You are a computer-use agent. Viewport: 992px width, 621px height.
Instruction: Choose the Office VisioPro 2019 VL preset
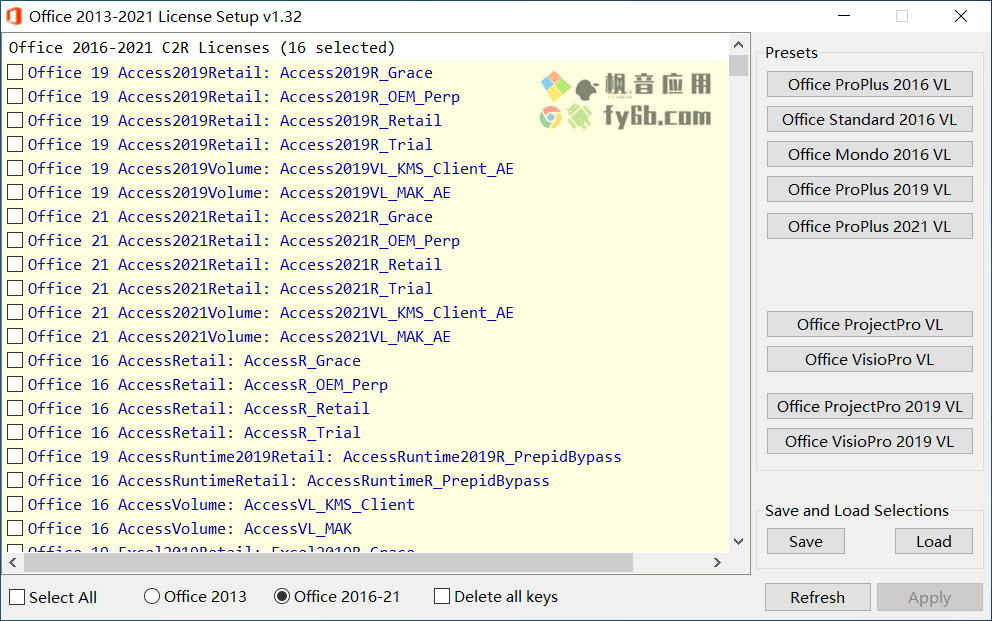[869, 441]
